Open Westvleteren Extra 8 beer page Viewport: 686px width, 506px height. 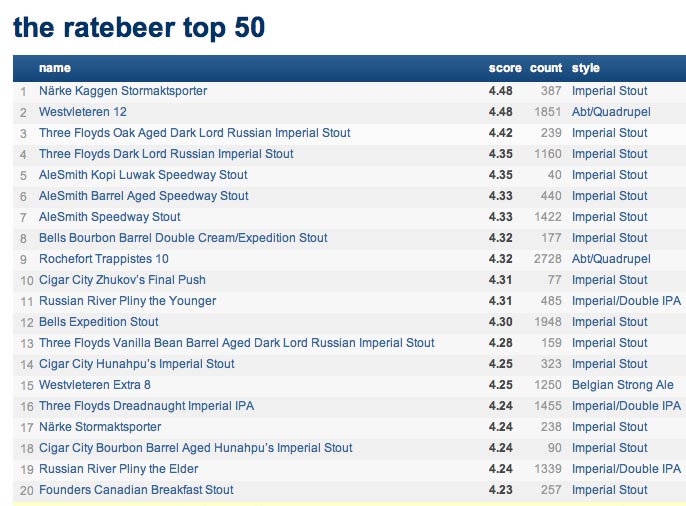94,385
